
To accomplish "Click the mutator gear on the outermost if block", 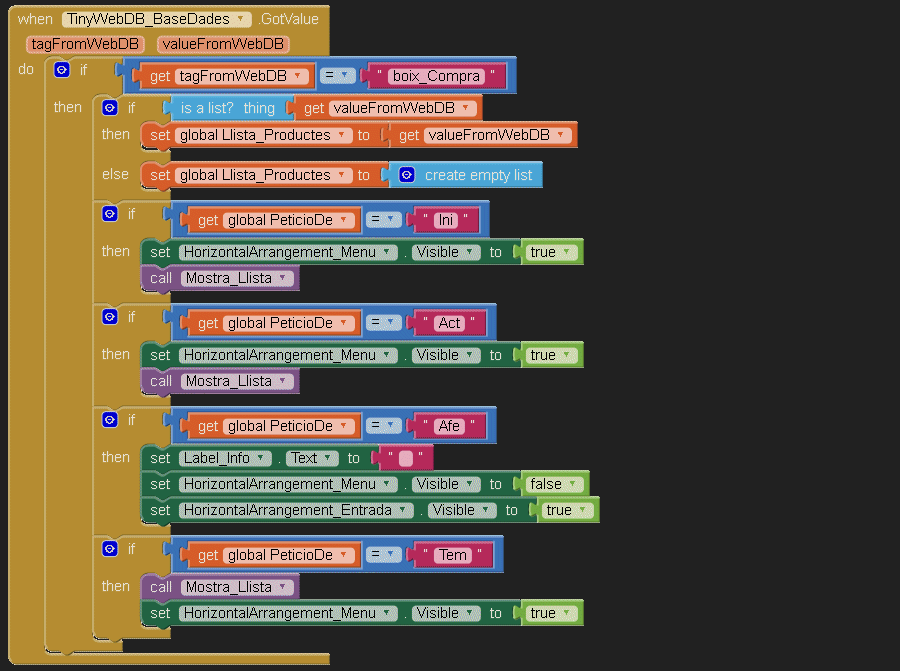I will pos(62,70).
